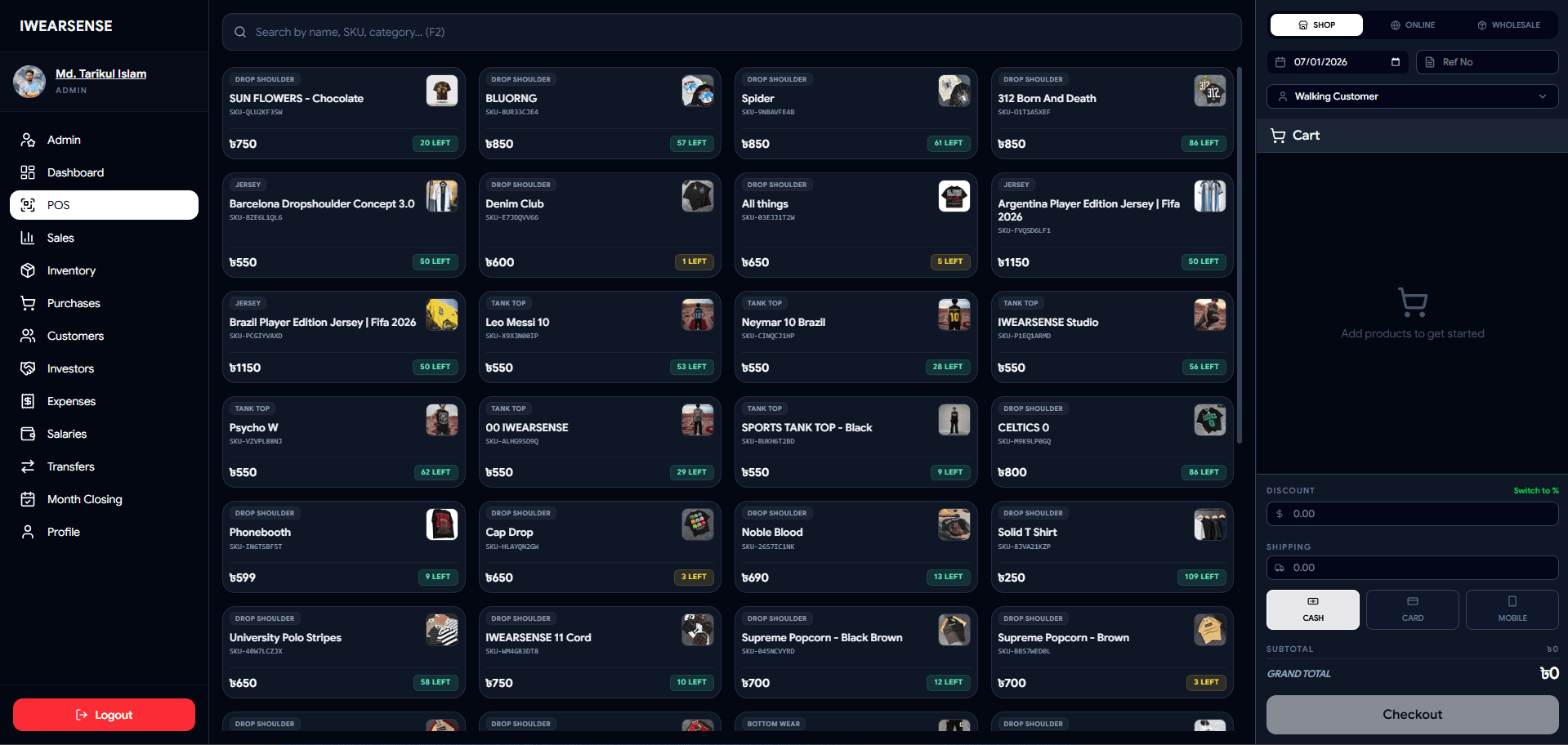Click the Cap Drop thumbnail
This screenshot has width=1568, height=745.
[698, 524]
